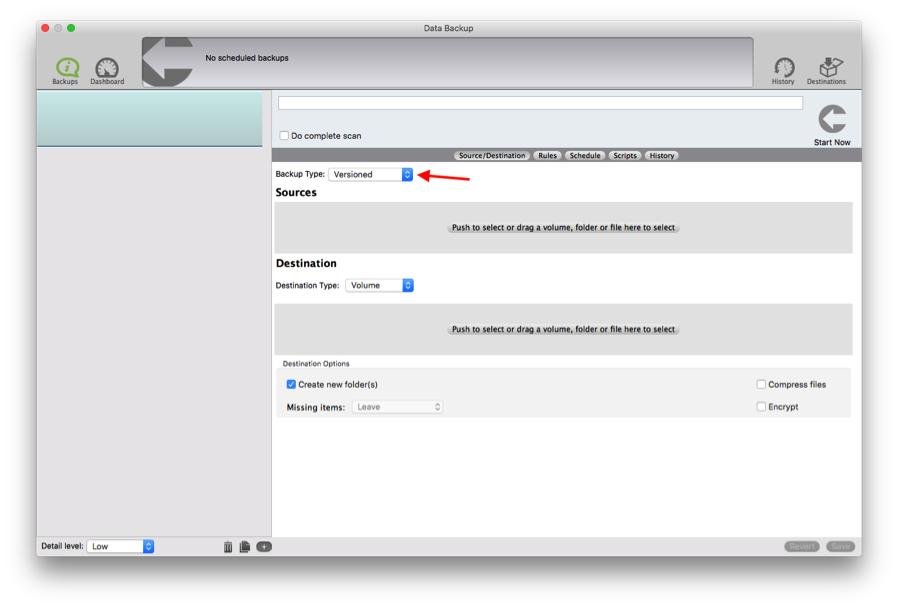Push to select a destination volume

coord(567,328)
